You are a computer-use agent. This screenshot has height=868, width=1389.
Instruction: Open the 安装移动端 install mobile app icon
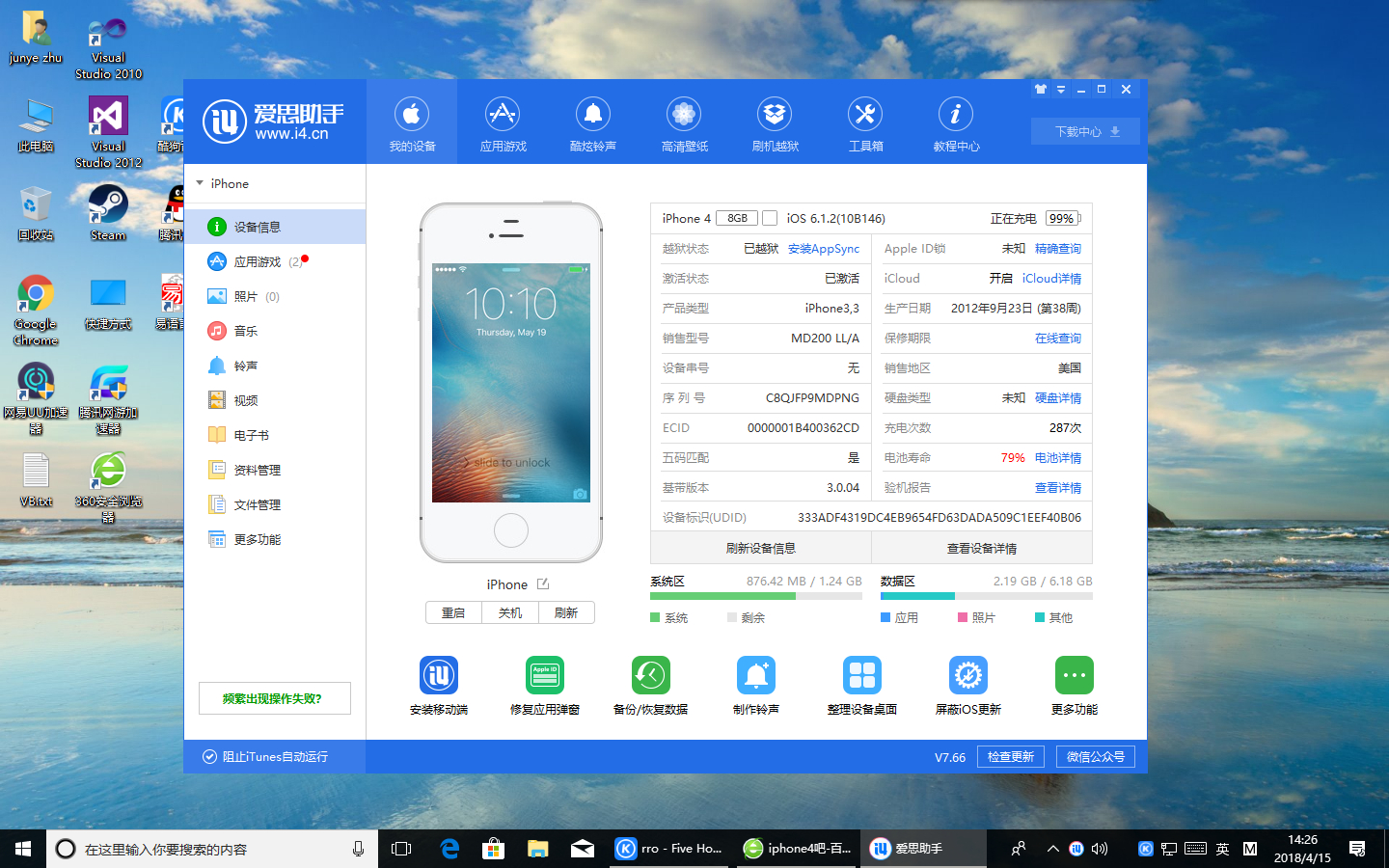click(x=439, y=675)
